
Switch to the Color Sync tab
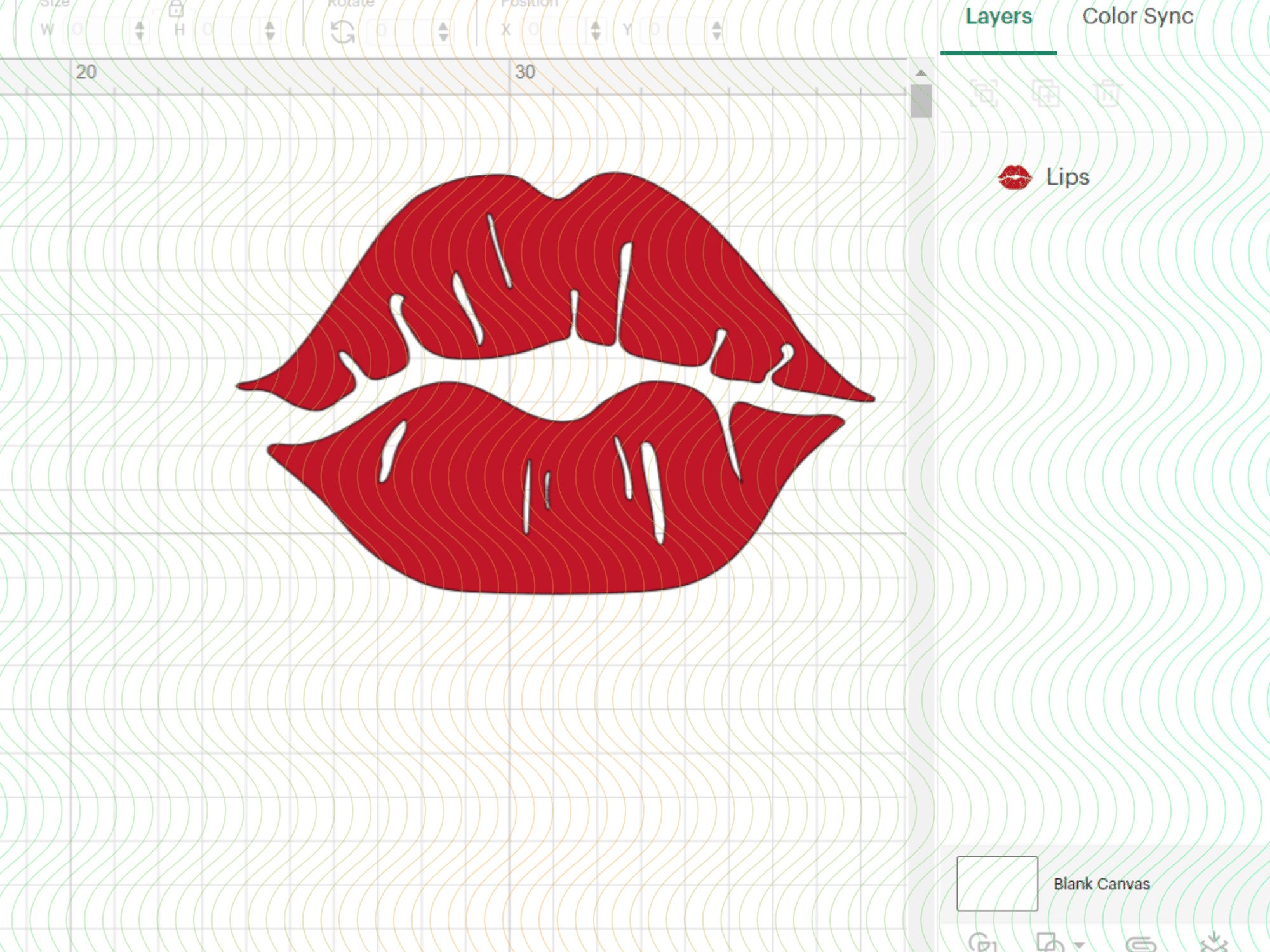point(1138,18)
